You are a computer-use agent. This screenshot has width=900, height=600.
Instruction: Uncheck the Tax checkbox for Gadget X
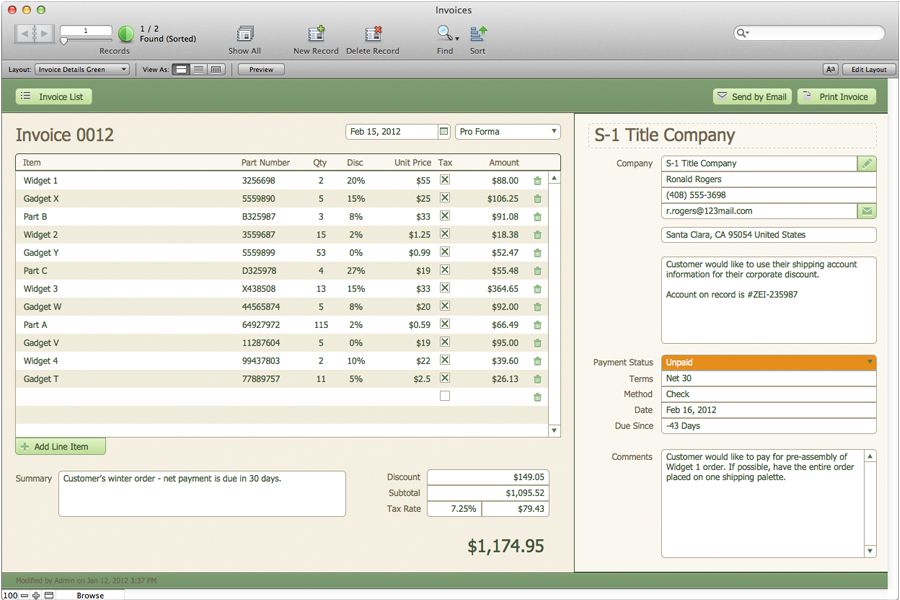point(445,198)
